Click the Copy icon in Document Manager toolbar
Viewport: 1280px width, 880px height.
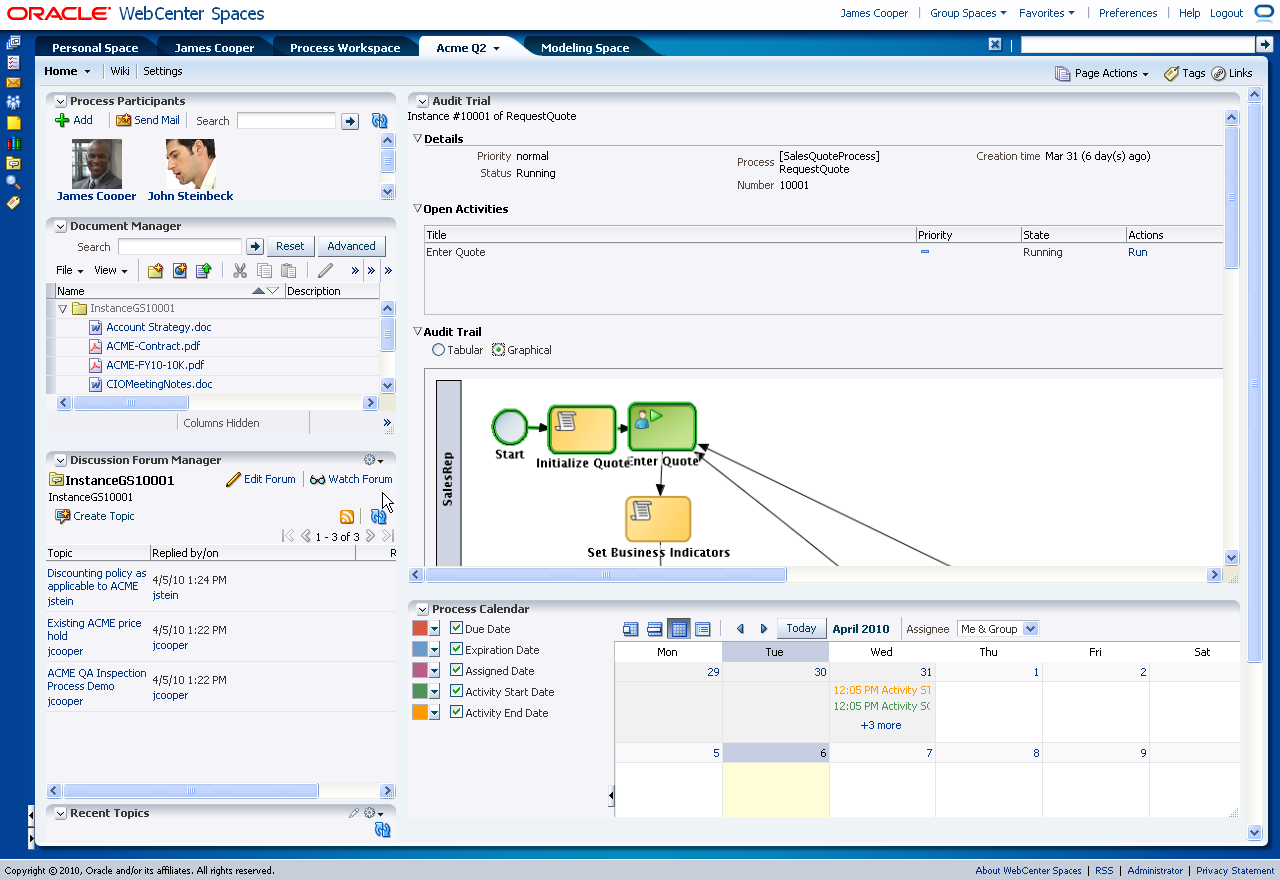click(265, 270)
